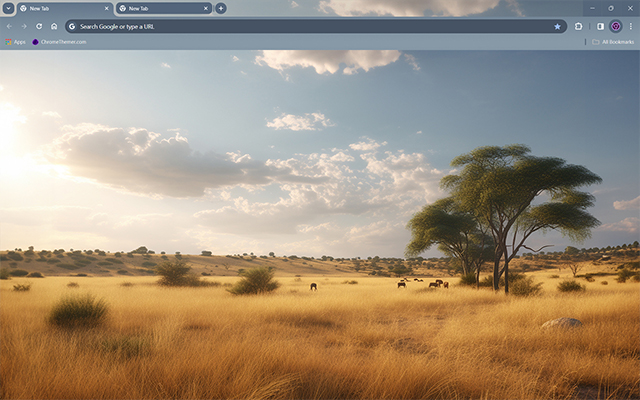
Task: Restore down the browser window
Action: 611,8
